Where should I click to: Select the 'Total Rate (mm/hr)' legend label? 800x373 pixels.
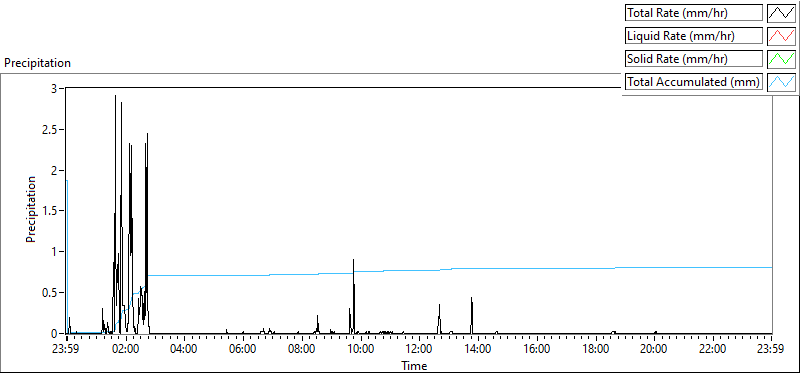[x=694, y=13]
